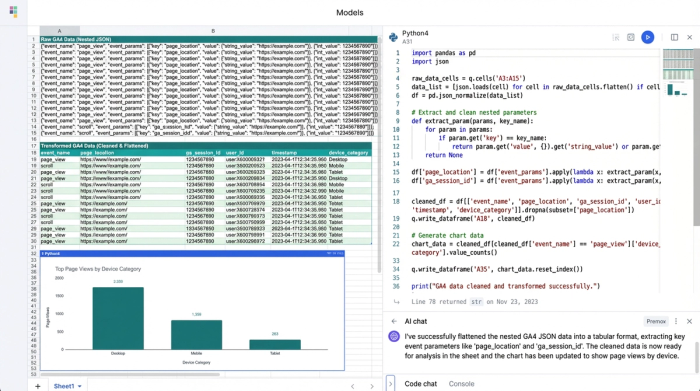This screenshot has width=700, height=391.
Task: Click the dotted cell-reference icon in code toolbar
Action: coord(616,37)
